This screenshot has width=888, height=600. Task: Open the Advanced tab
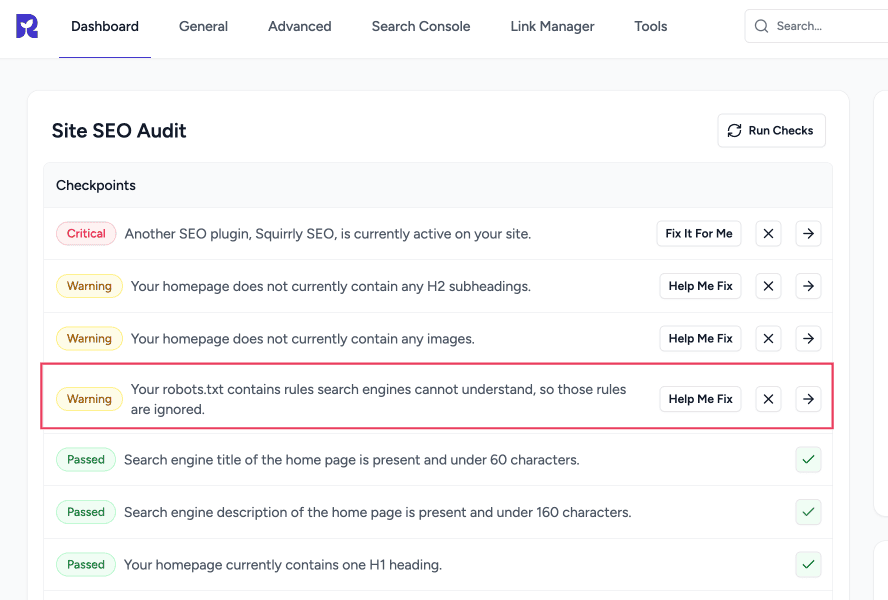coord(300,26)
